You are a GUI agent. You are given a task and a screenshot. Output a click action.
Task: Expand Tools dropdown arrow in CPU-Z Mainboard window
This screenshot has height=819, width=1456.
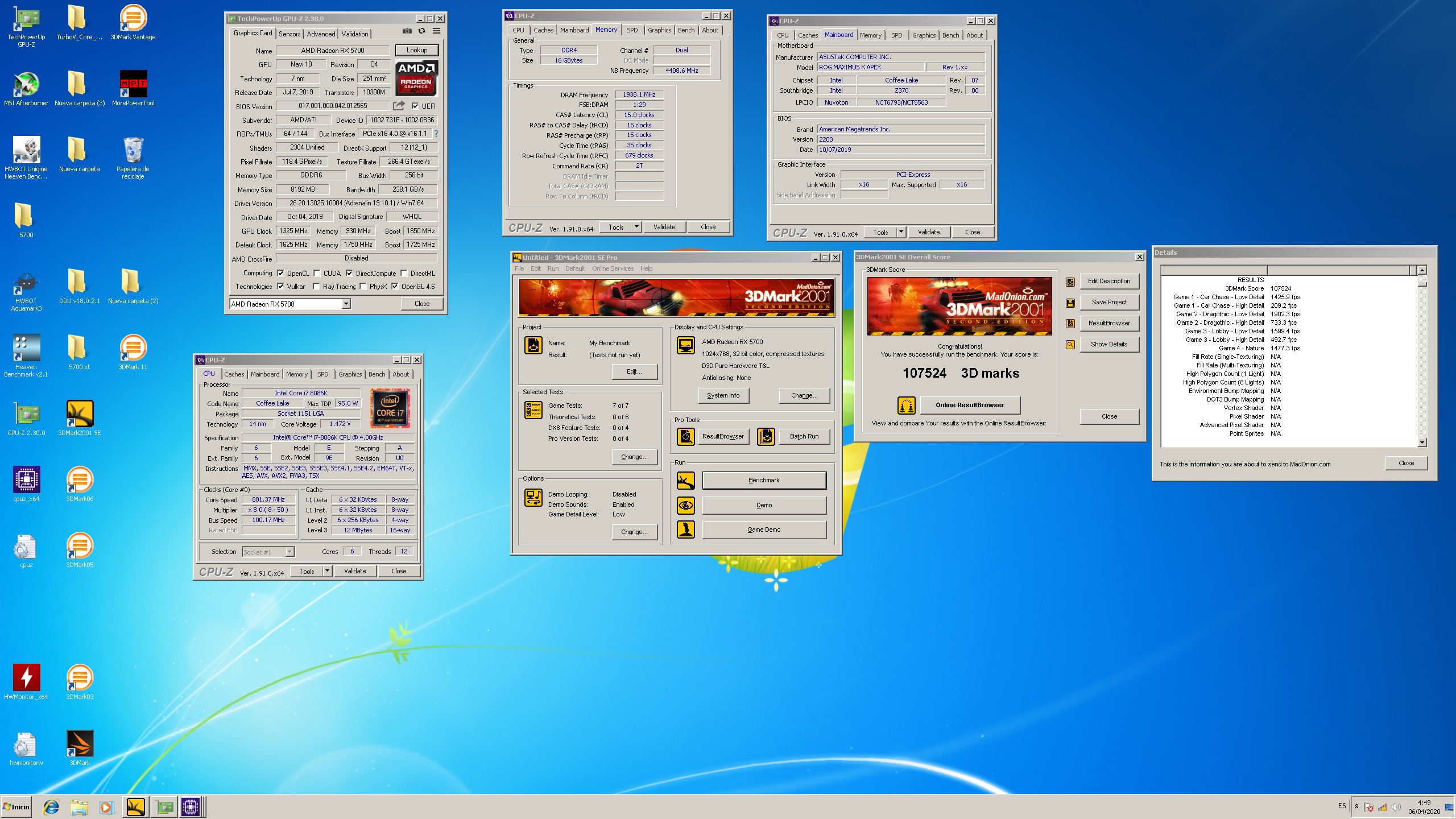coord(901,232)
